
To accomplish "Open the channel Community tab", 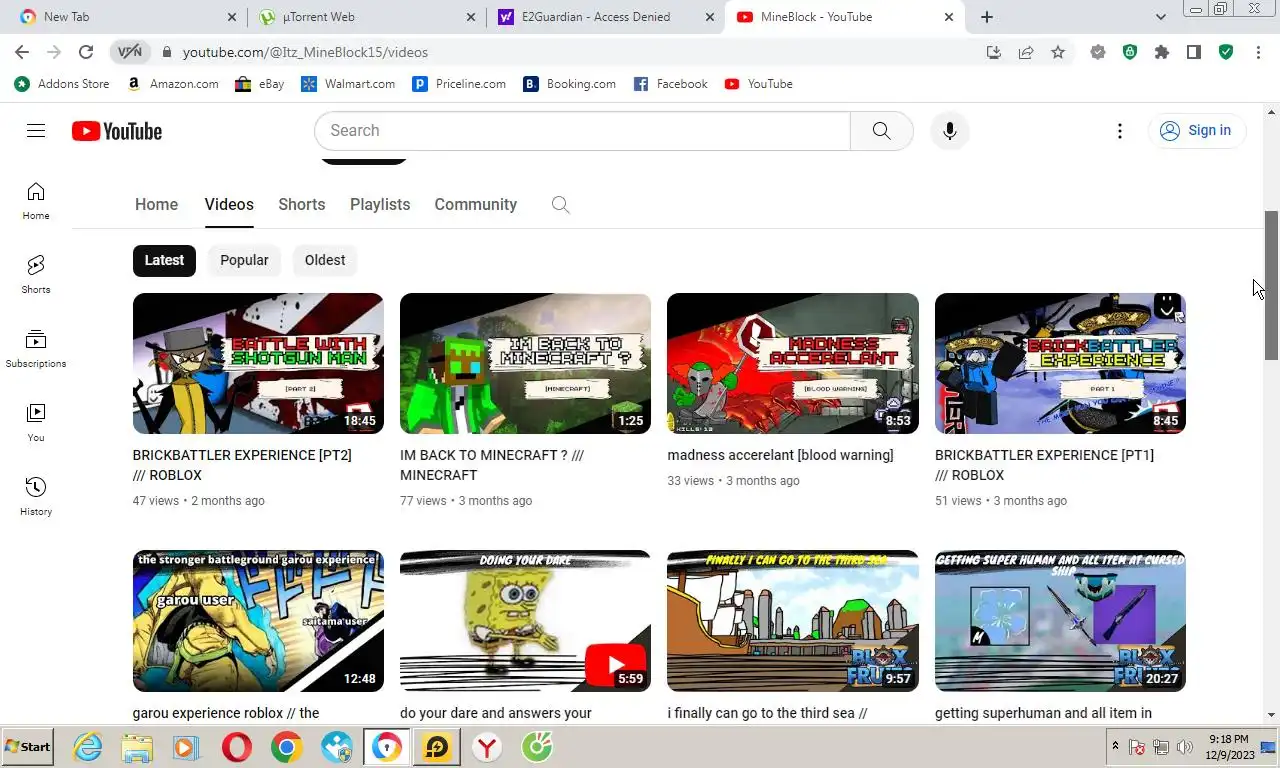I will click(475, 204).
